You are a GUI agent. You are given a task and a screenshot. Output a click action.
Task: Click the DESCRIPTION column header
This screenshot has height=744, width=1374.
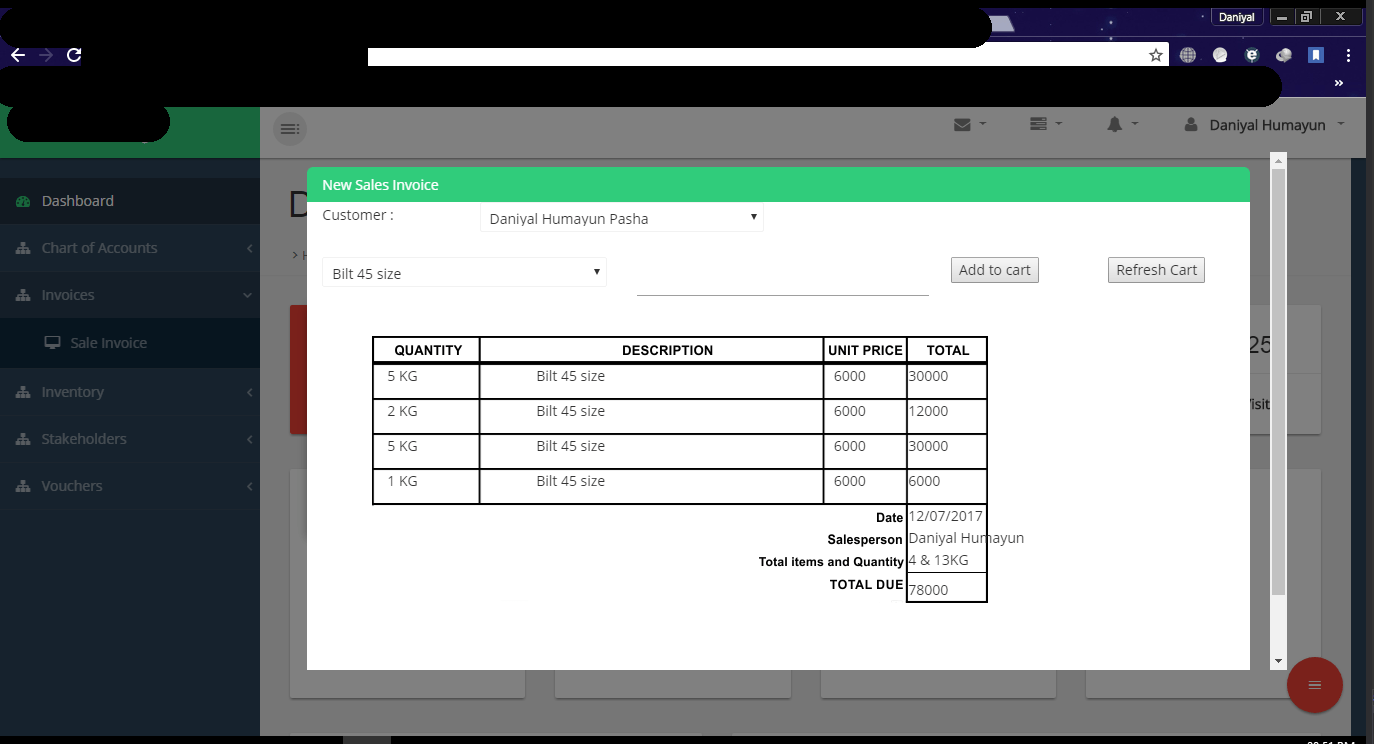pos(667,350)
